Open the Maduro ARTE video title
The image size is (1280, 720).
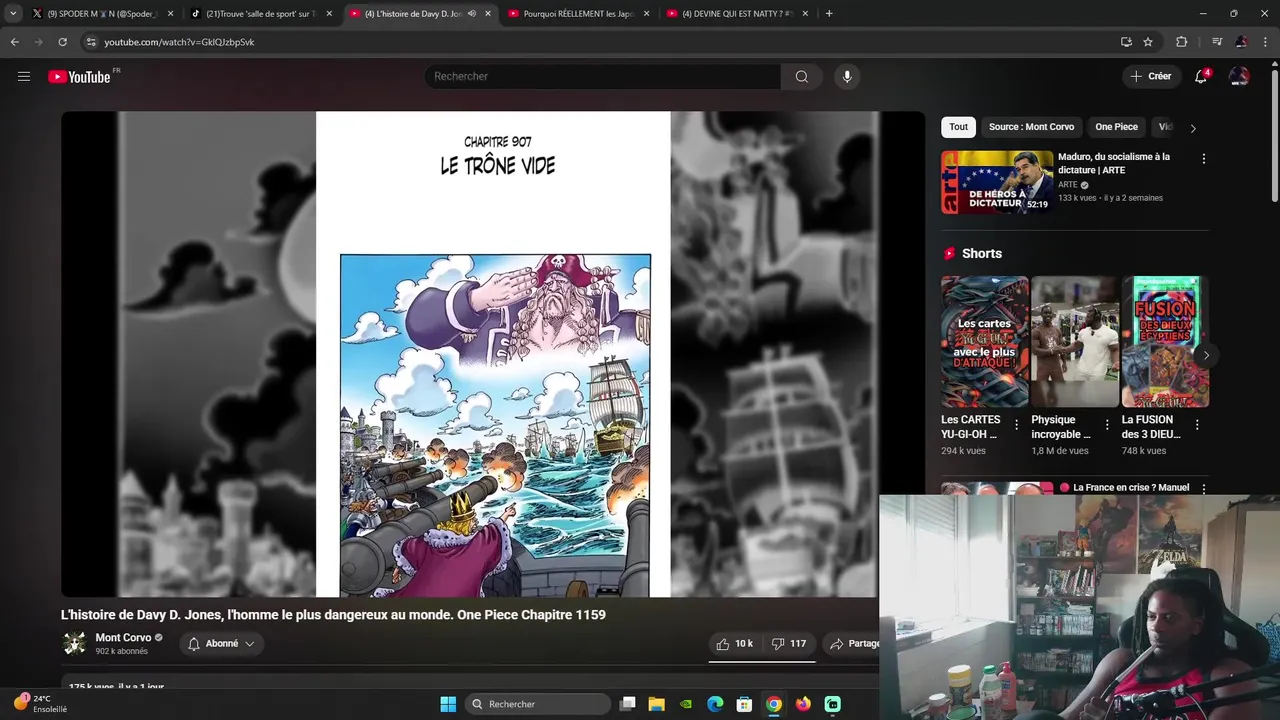tap(1114, 163)
